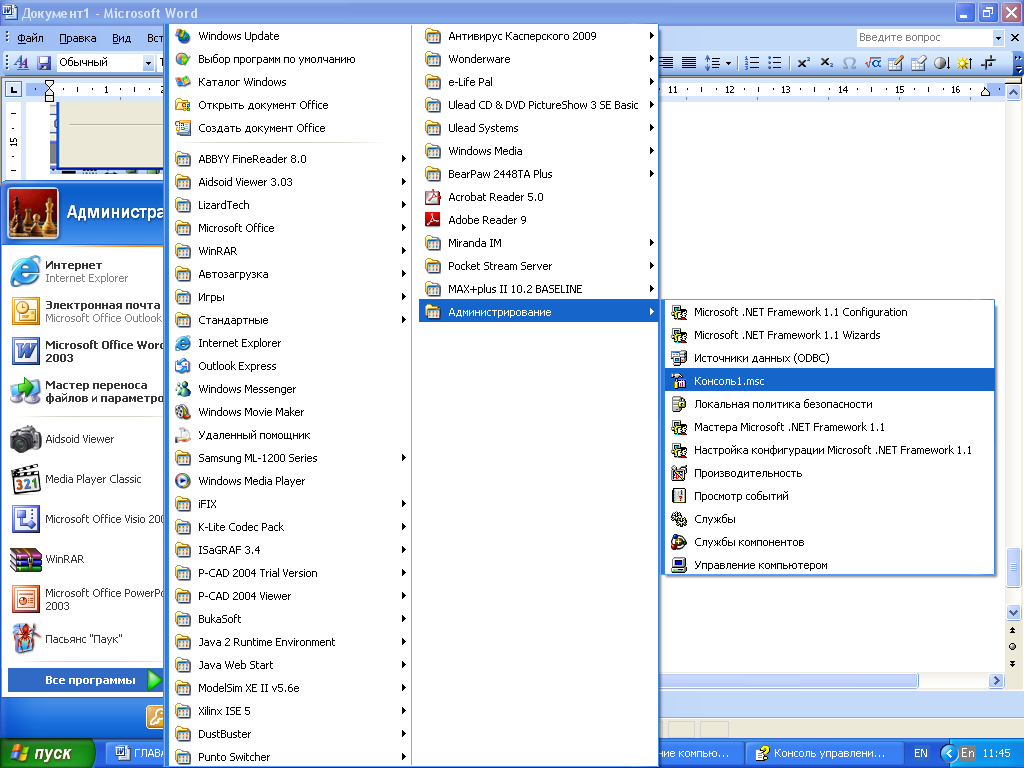Open Internet Explorer pinned icon in Start menu

pos(25,271)
